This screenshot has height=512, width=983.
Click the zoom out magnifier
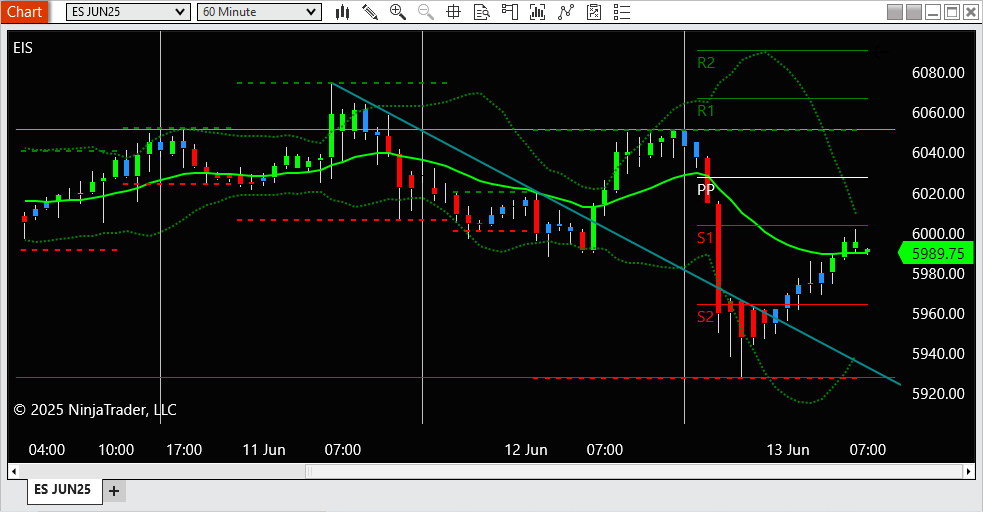click(426, 12)
